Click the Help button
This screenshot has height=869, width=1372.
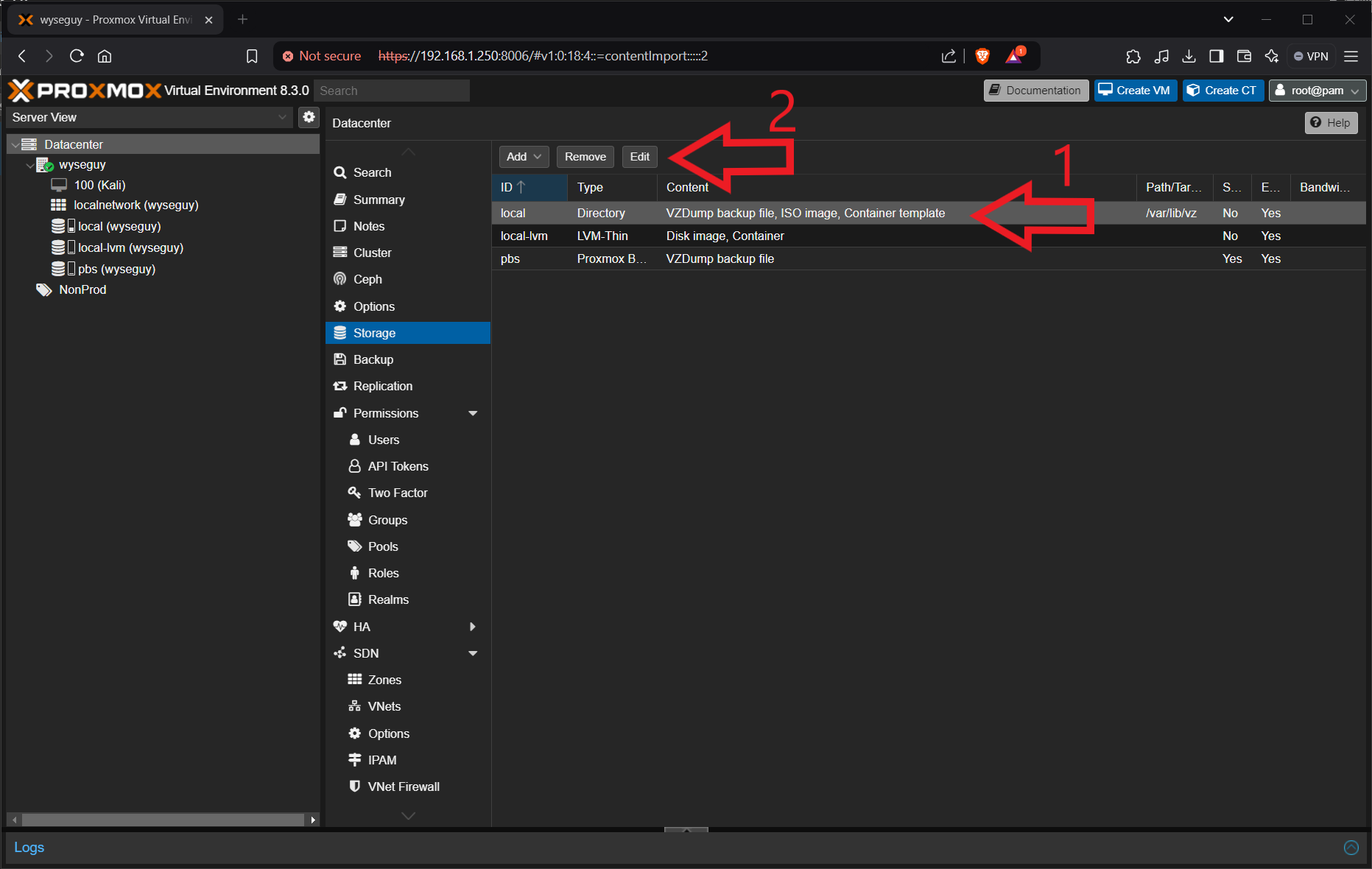point(1331,123)
